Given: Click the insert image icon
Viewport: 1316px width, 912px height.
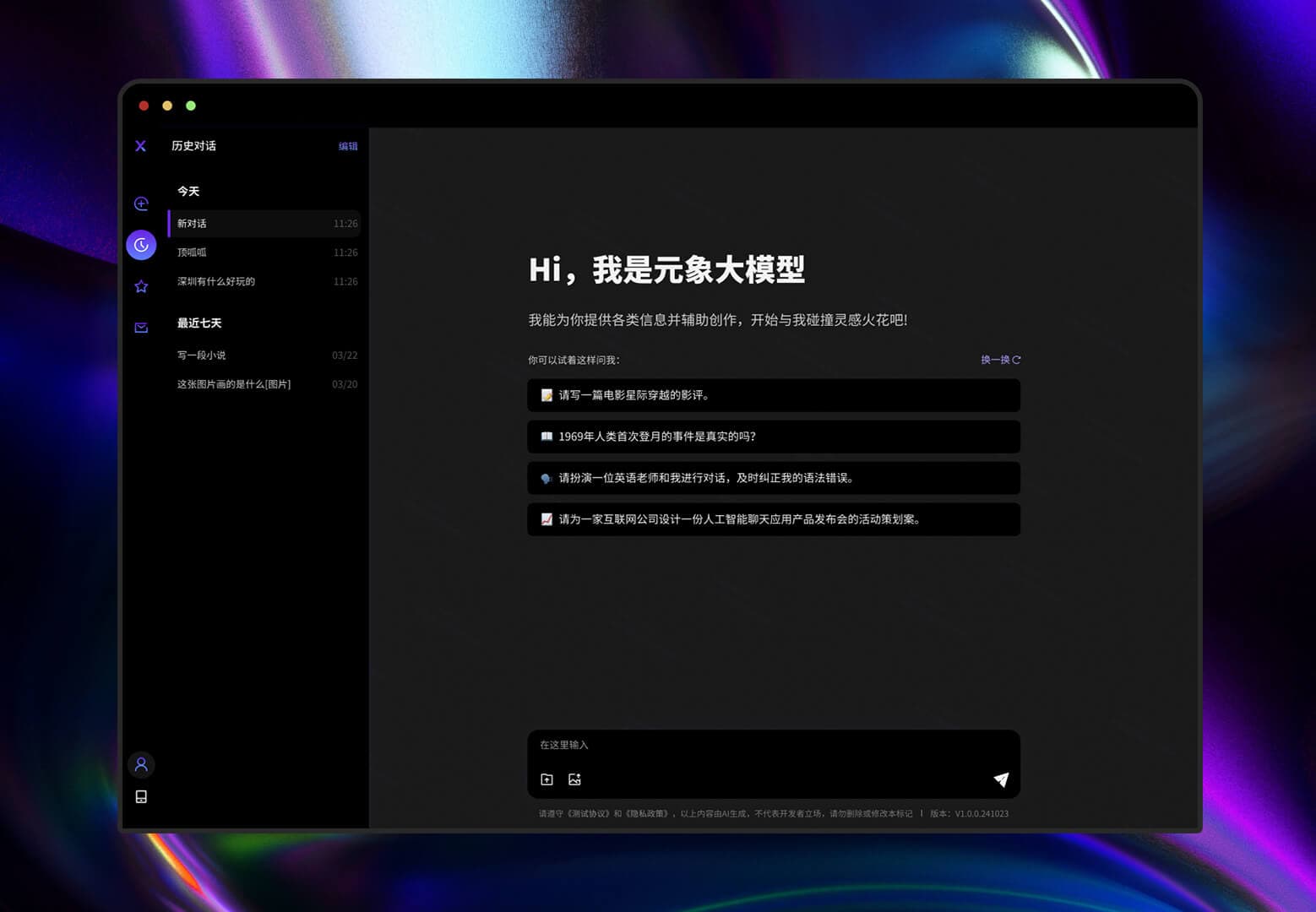Looking at the screenshot, I should coord(574,779).
